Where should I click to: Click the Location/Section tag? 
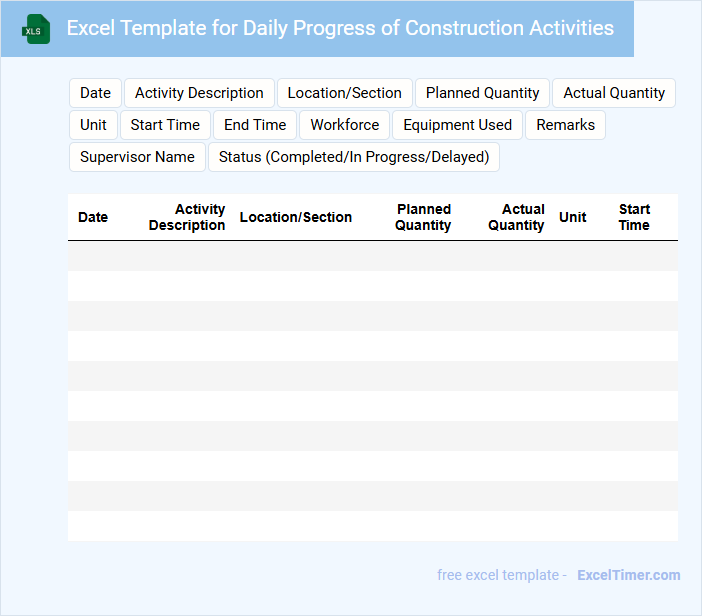tap(344, 93)
